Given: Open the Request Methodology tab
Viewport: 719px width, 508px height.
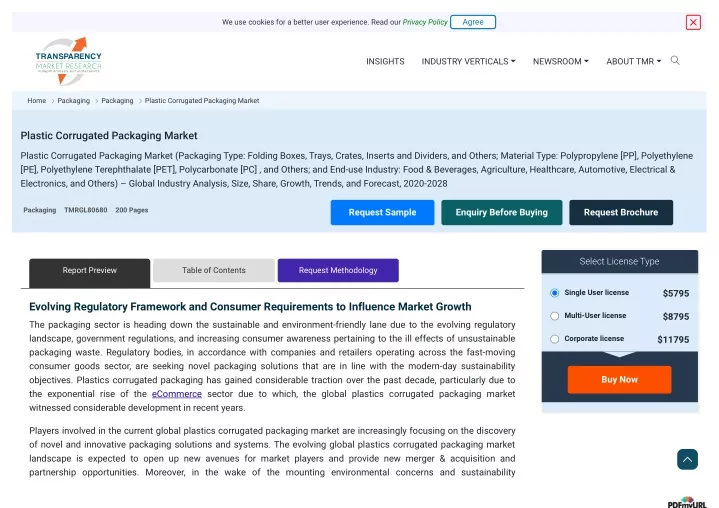Looking at the screenshot, I should tap(338, 271).
